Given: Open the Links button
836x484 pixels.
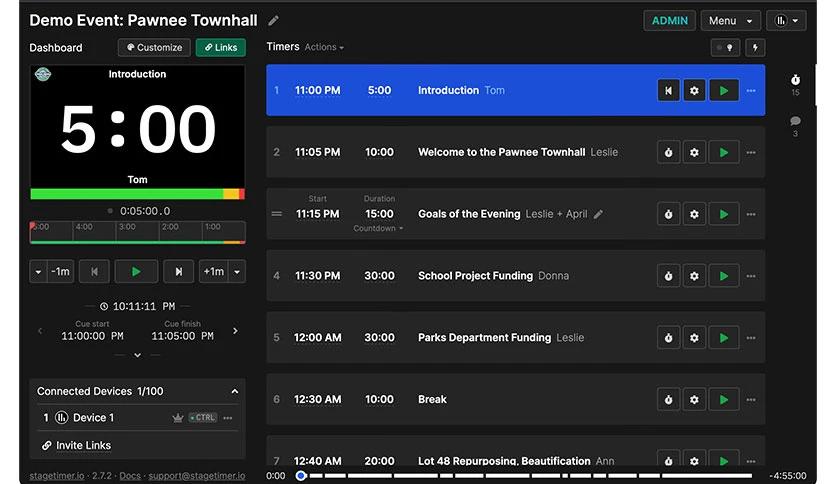Looking at the screenshot, I should [221, 47].
